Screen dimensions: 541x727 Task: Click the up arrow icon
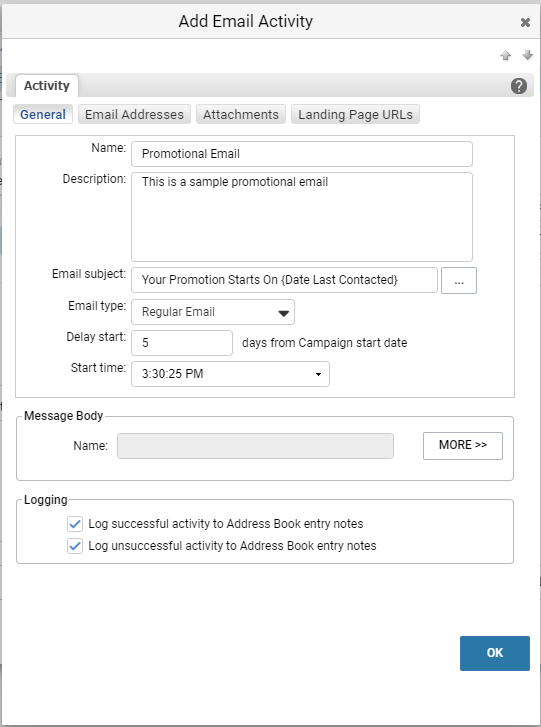505,56
